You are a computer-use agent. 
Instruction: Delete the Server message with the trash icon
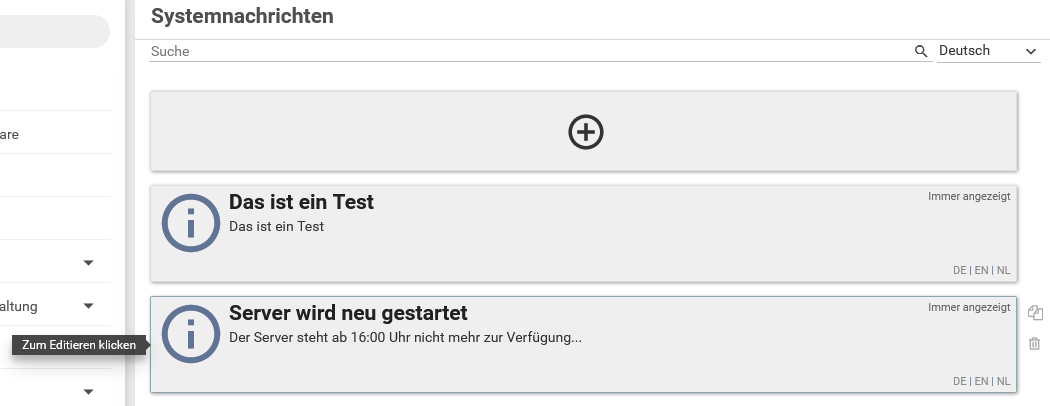click(1035, 344)
